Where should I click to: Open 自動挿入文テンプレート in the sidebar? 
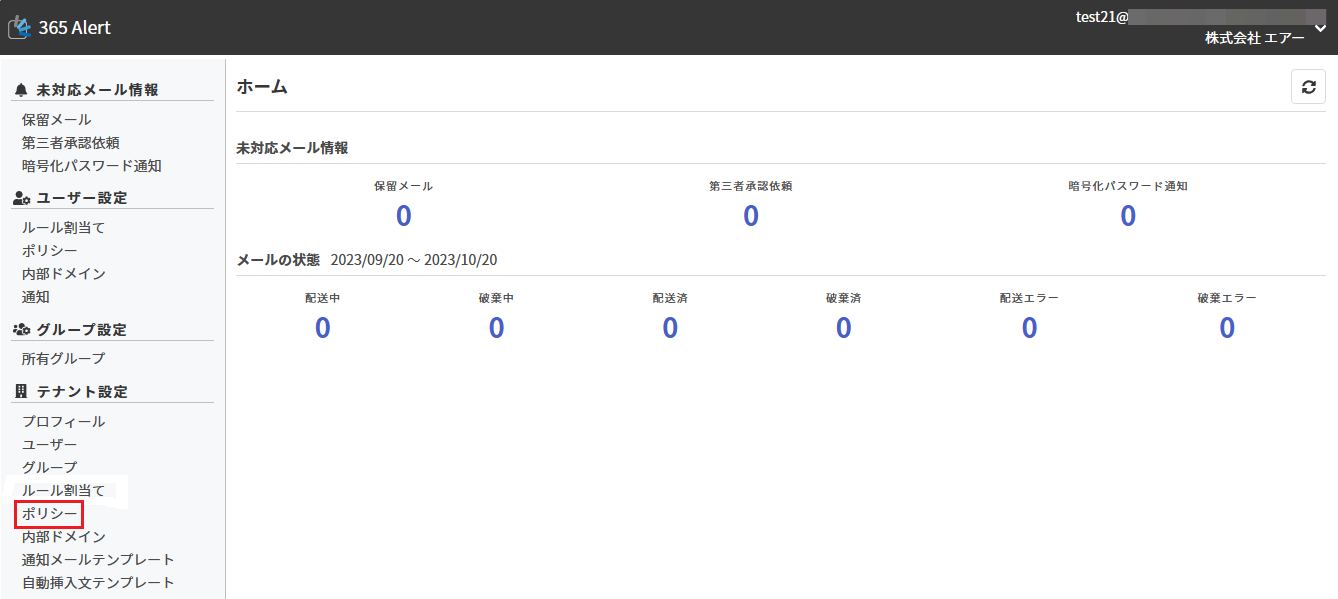(98, 583)
